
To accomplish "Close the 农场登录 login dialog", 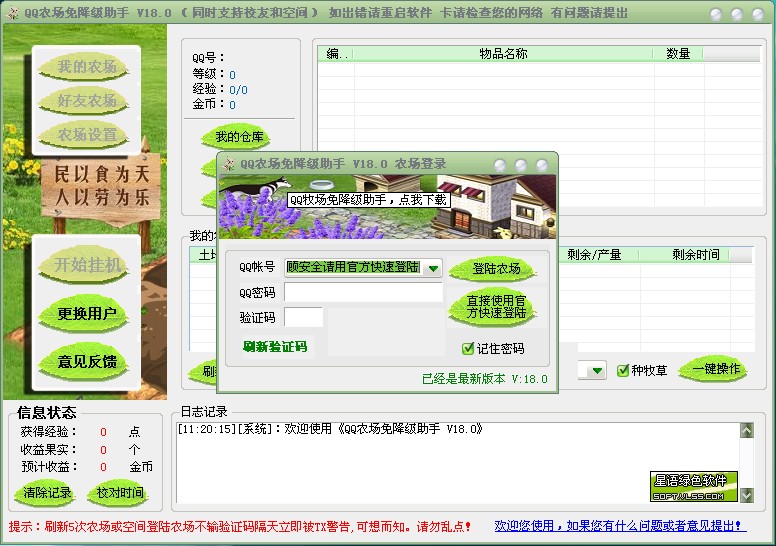I will (542, 165).
